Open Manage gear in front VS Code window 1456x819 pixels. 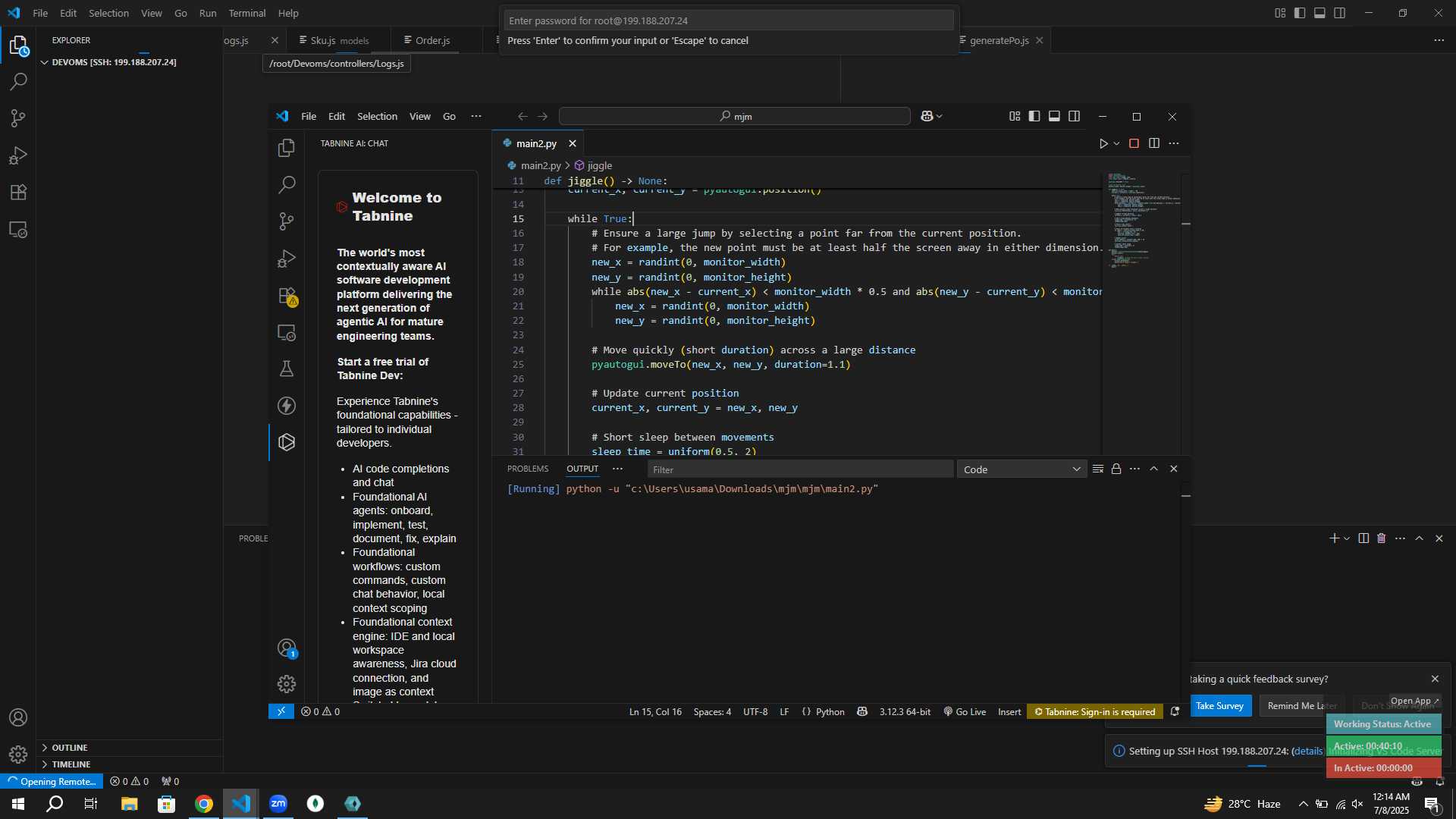pyautogui.click(x=287, y=684)
